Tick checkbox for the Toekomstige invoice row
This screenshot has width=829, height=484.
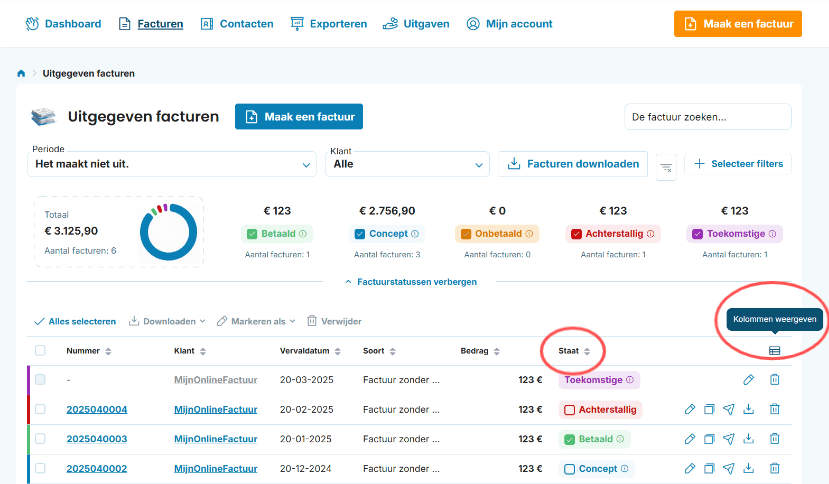[40, 380]
